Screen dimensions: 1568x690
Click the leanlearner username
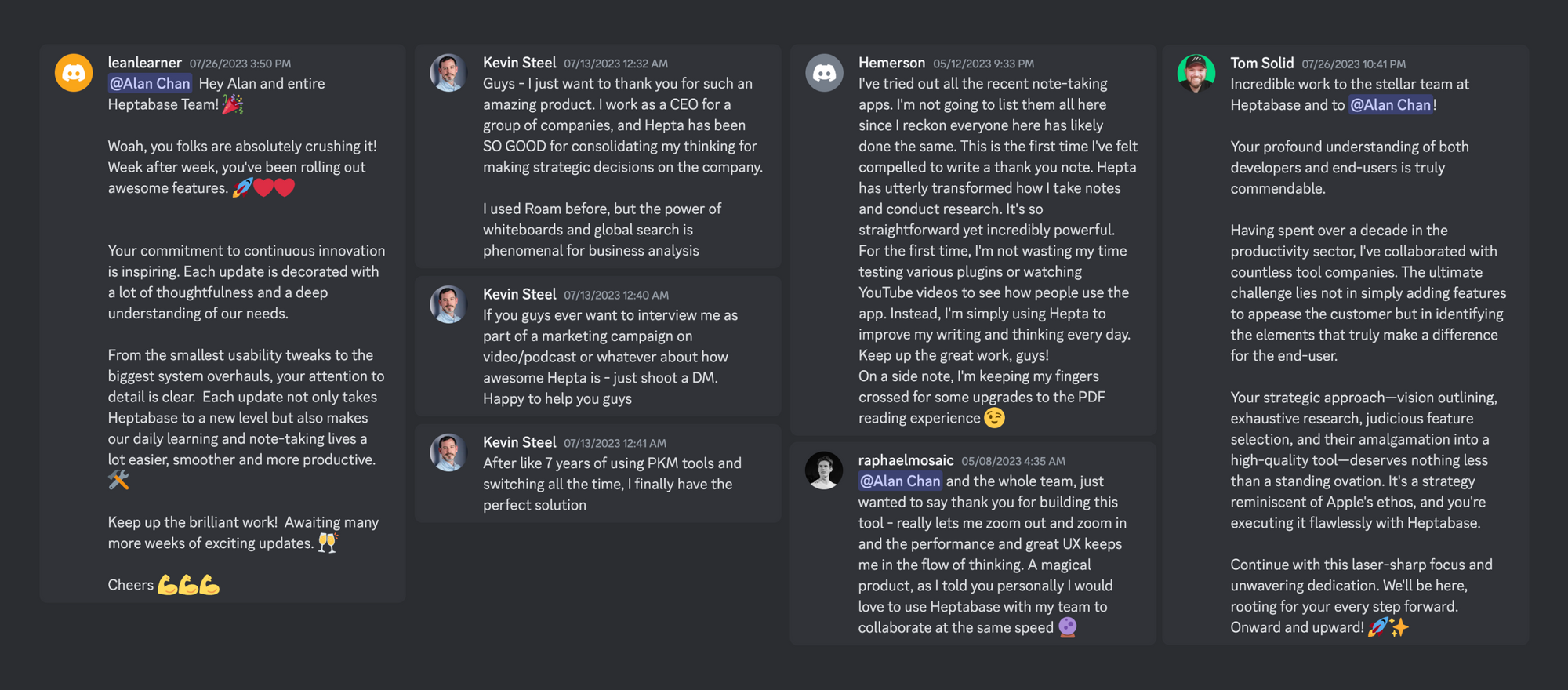[x=144, y=63]
